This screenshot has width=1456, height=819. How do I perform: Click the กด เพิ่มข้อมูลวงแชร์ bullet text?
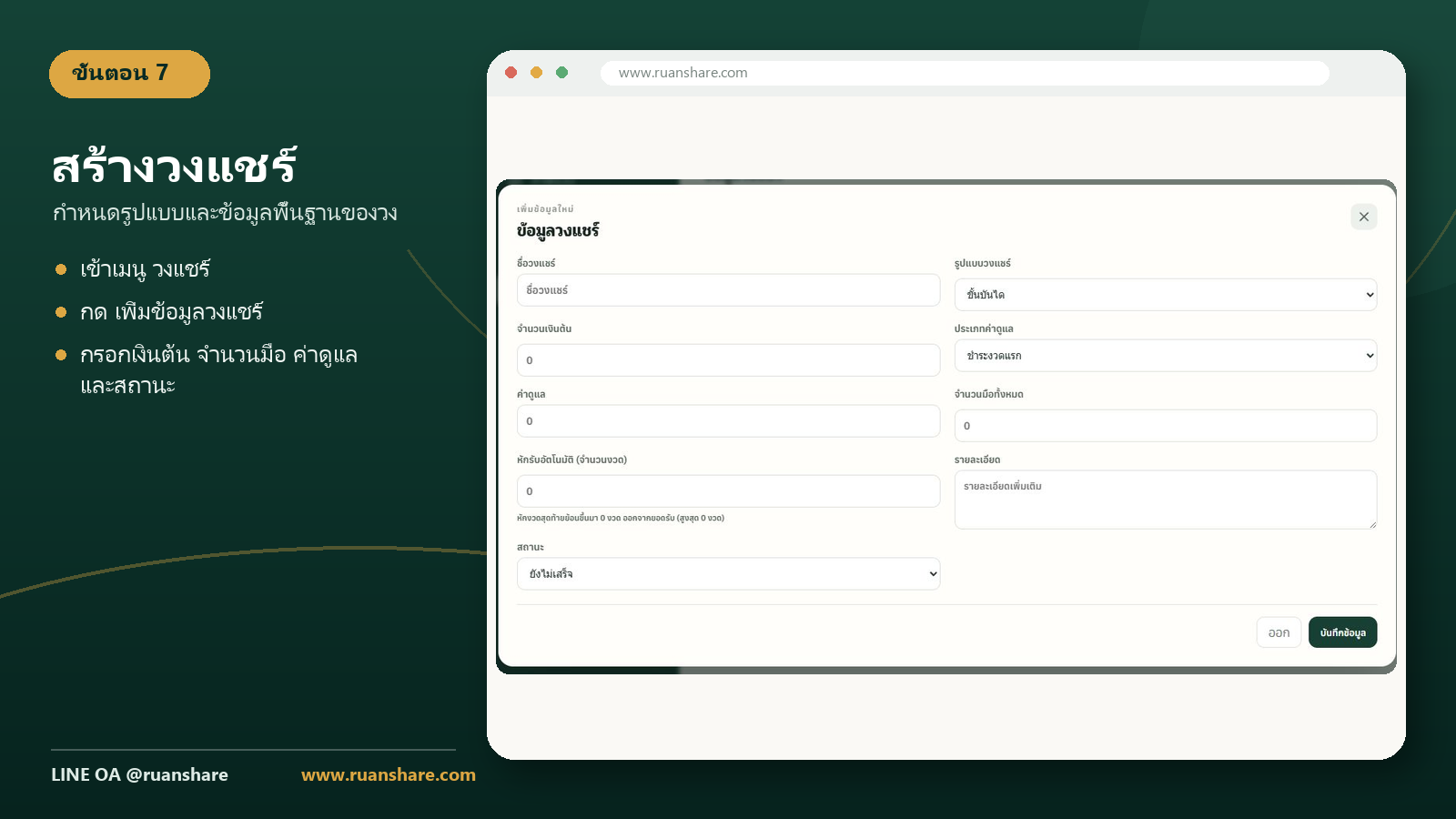(x=171, y=312)
